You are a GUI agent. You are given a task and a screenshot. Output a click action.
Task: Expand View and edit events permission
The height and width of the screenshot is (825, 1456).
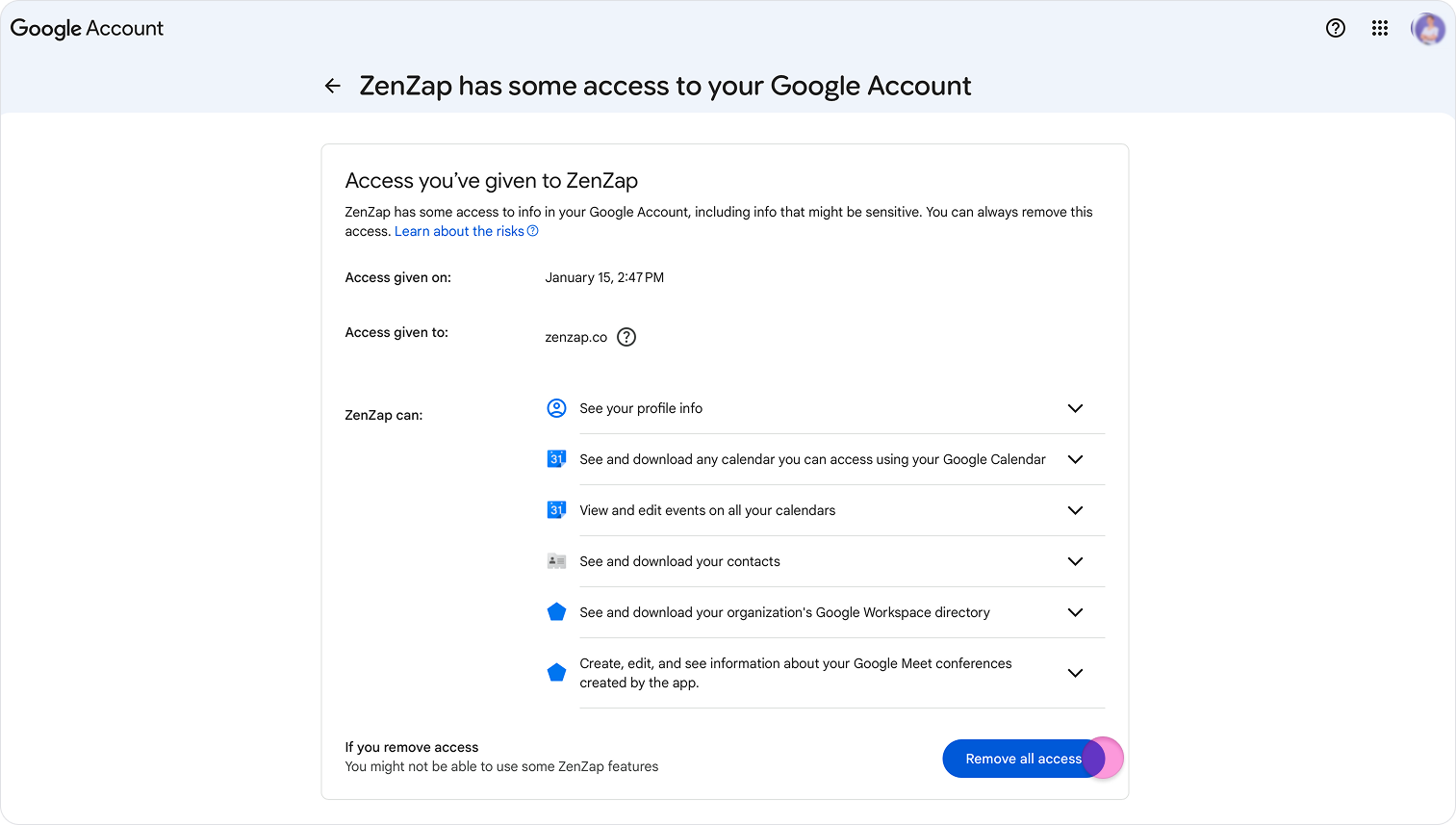coord(1075,510)
